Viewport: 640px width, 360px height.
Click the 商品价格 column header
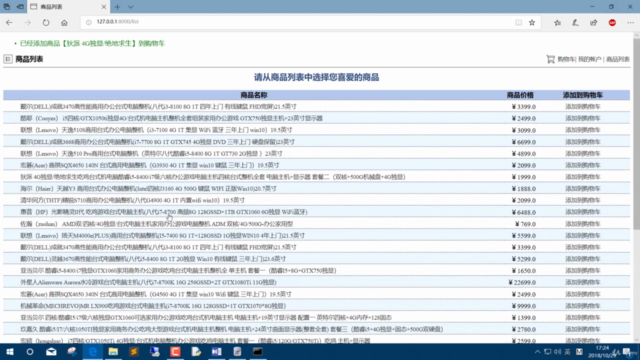tap(520, 95)
